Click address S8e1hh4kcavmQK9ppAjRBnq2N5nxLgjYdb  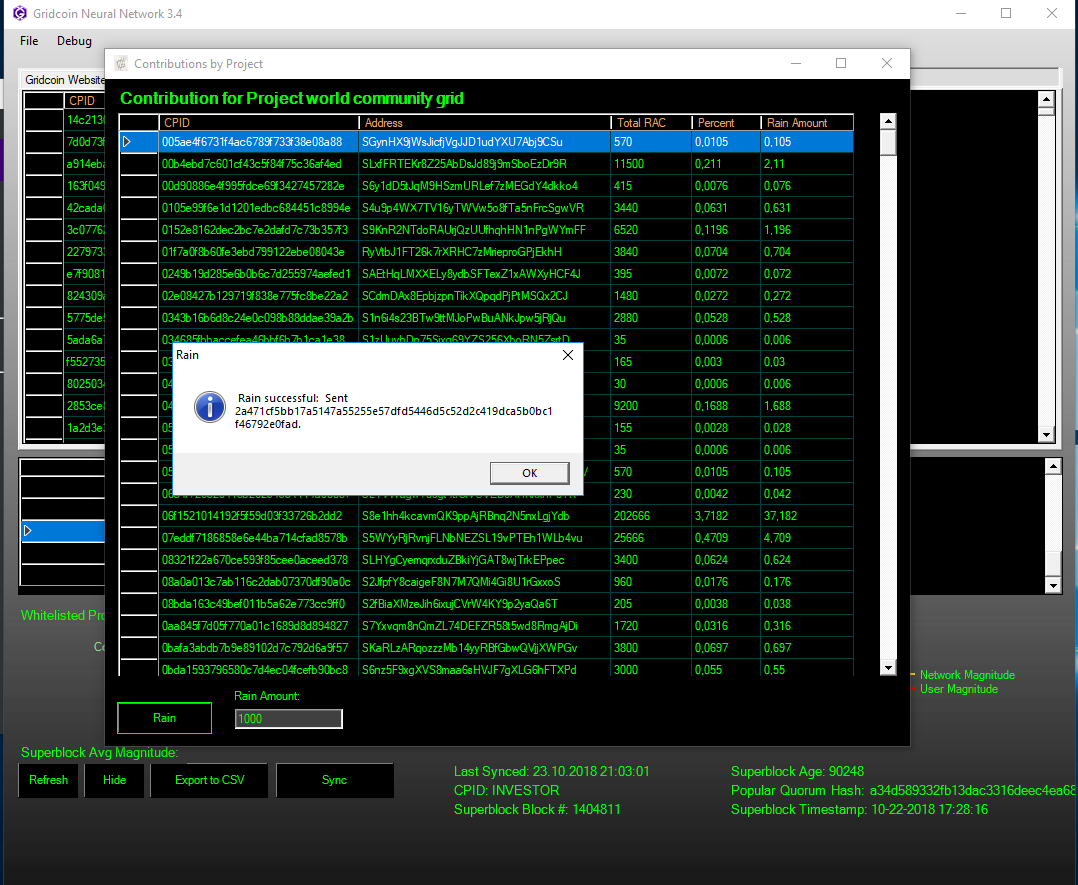click(x=484, y=516)
